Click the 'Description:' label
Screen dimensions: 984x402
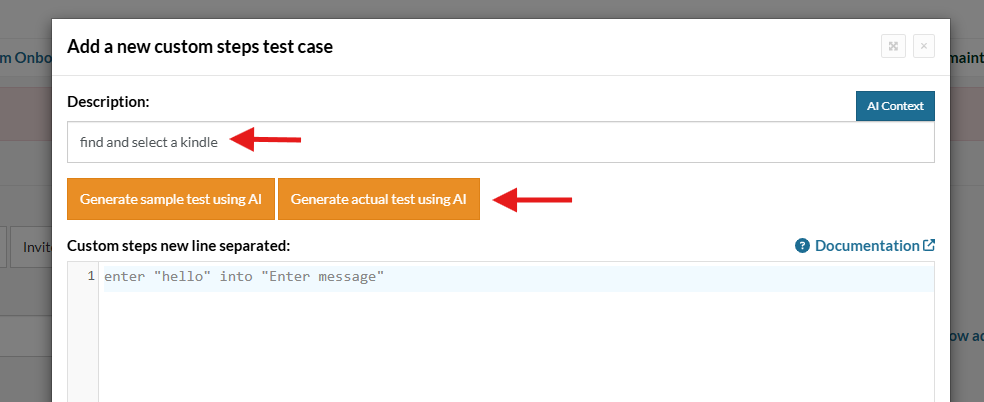tap(108, 101)
